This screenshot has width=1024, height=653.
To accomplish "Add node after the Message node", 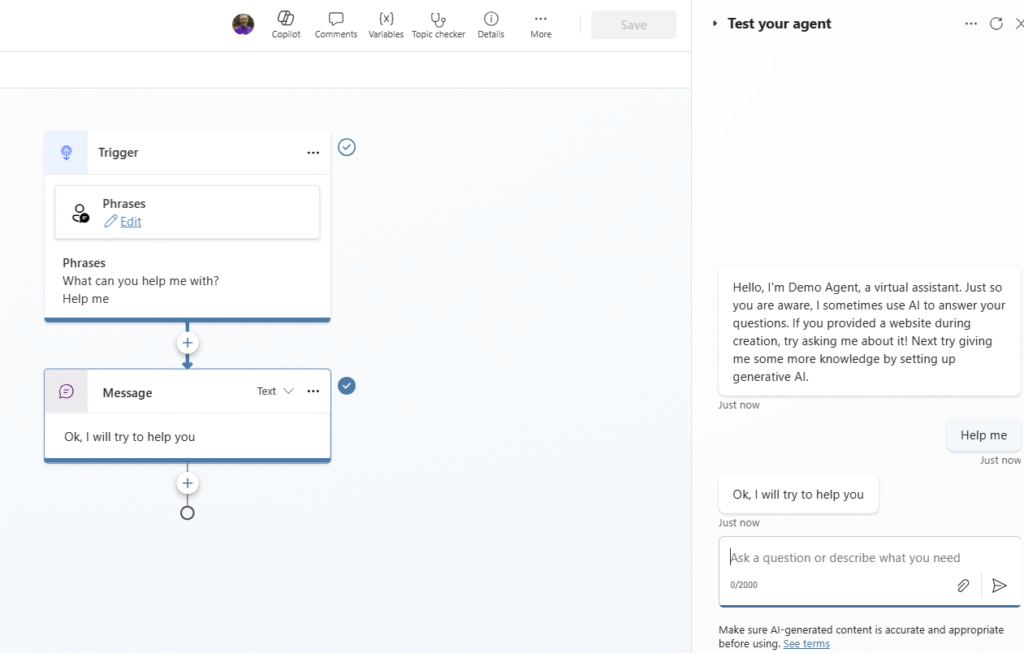I will [x=187, y=483].
